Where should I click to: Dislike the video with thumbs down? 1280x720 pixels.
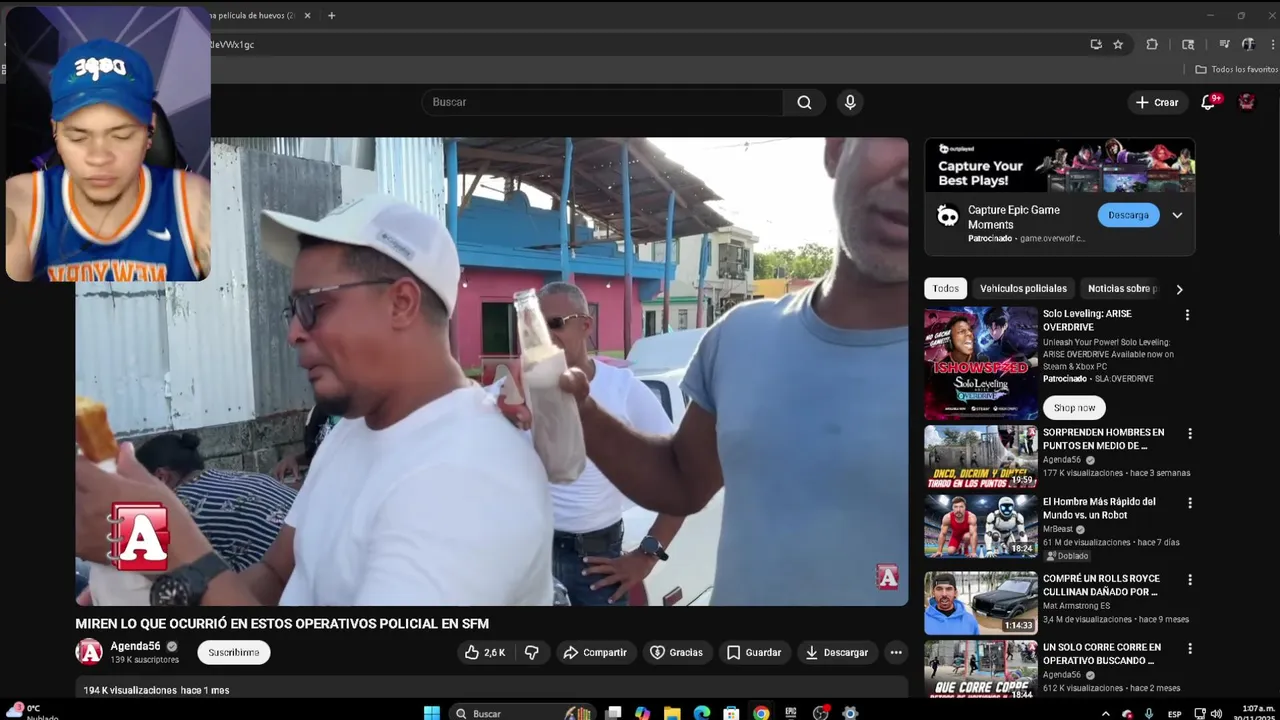[532, 652]
